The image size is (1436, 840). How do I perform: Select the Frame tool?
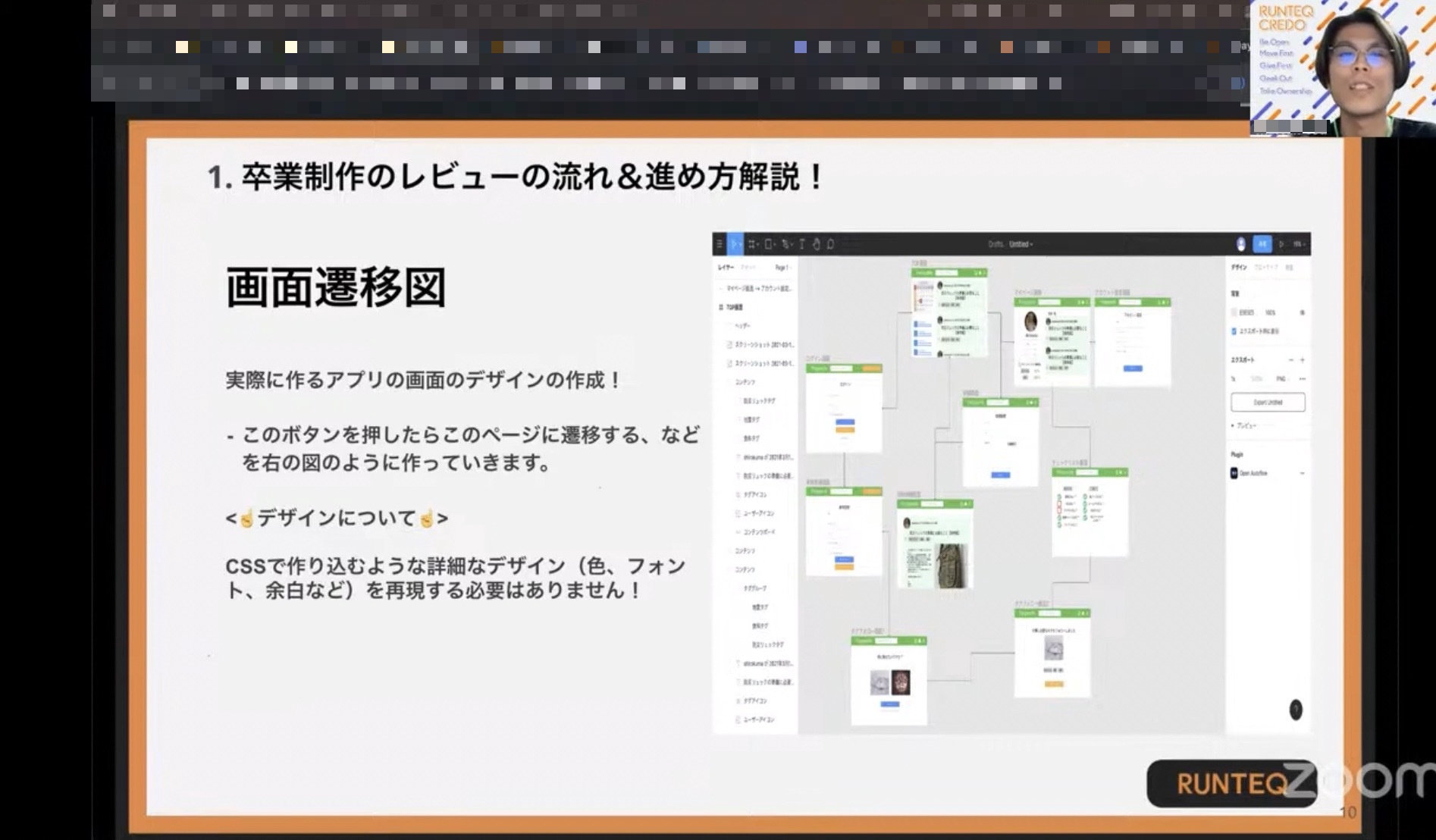752,244
